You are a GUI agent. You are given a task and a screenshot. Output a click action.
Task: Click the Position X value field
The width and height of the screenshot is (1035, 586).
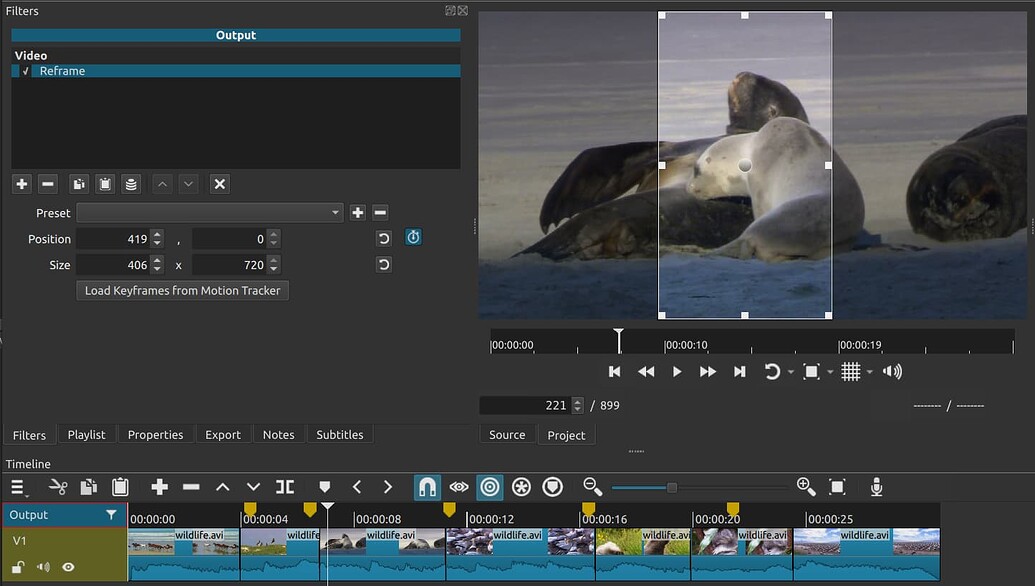click(x=114, y=239)
